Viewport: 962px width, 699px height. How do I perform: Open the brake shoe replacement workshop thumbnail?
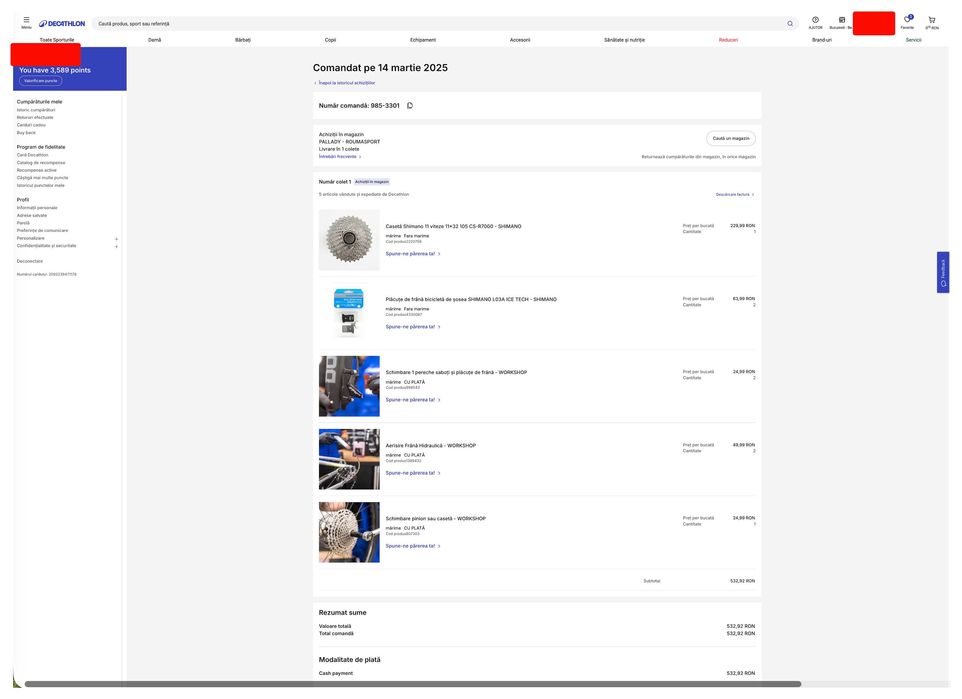click(x=349, y=386)
